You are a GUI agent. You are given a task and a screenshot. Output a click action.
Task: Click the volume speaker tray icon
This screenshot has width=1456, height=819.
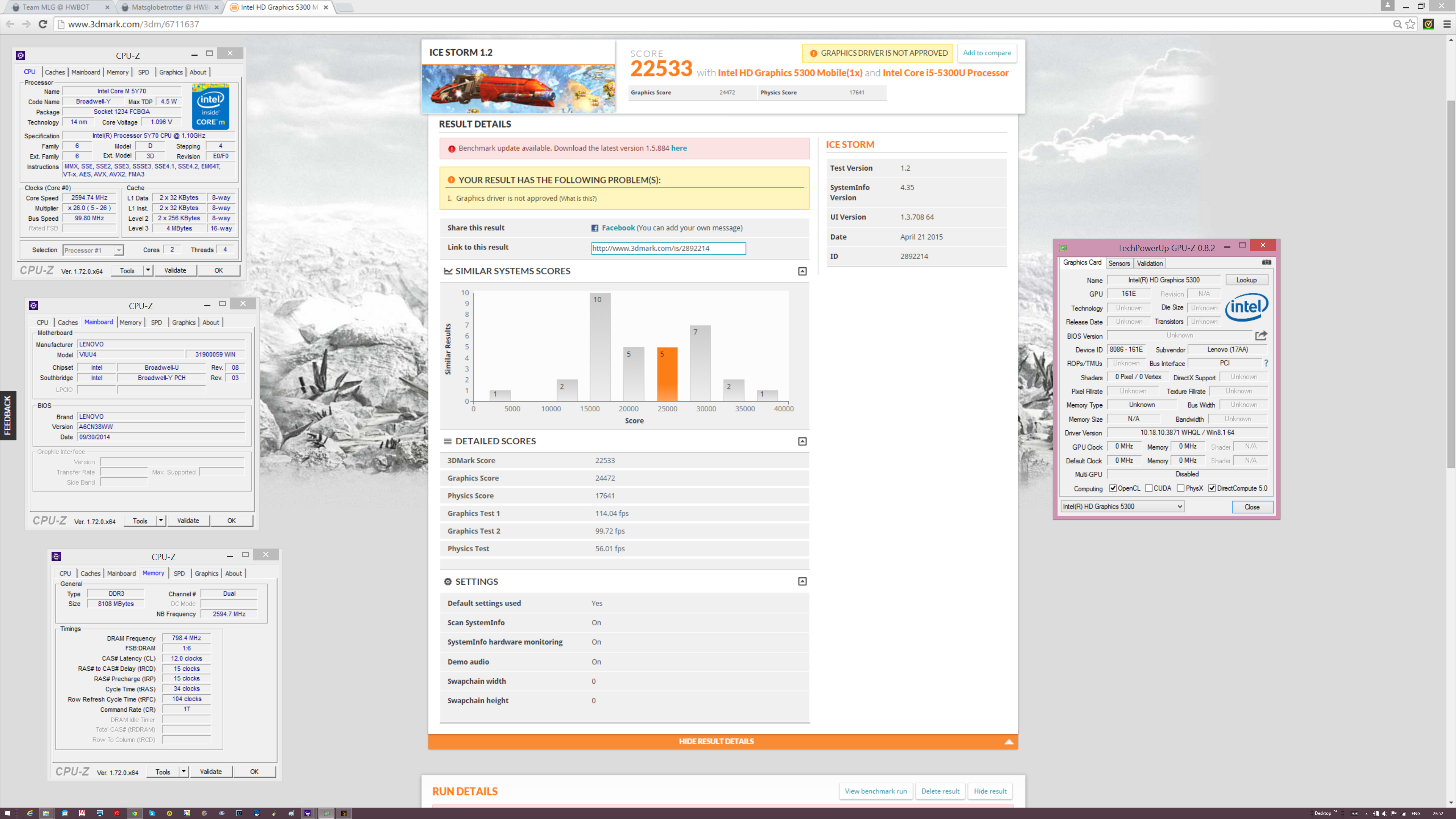point(1385,814)
